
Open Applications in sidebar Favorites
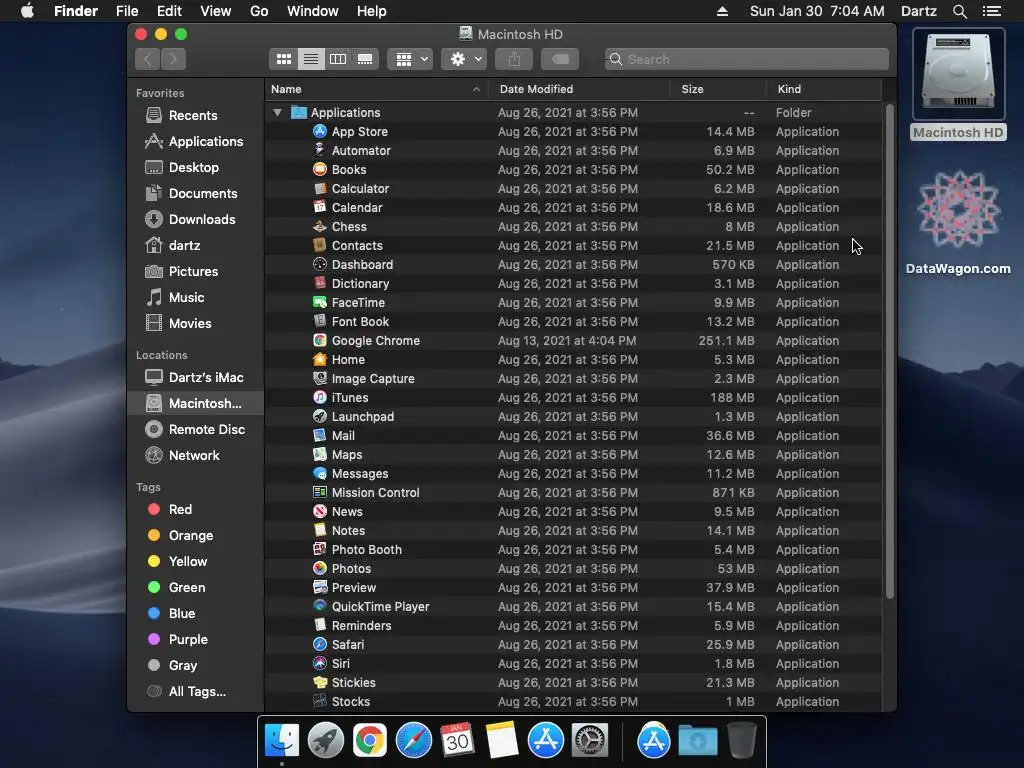tap(196, 141)
